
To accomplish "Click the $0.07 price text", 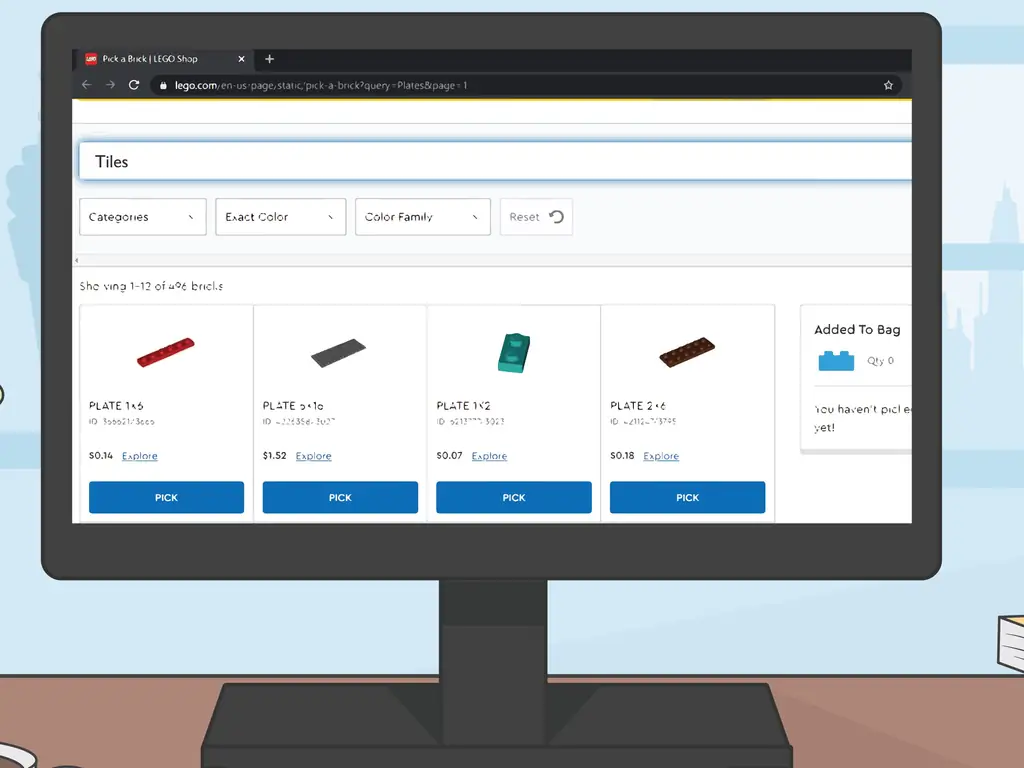I will (449, 455).
